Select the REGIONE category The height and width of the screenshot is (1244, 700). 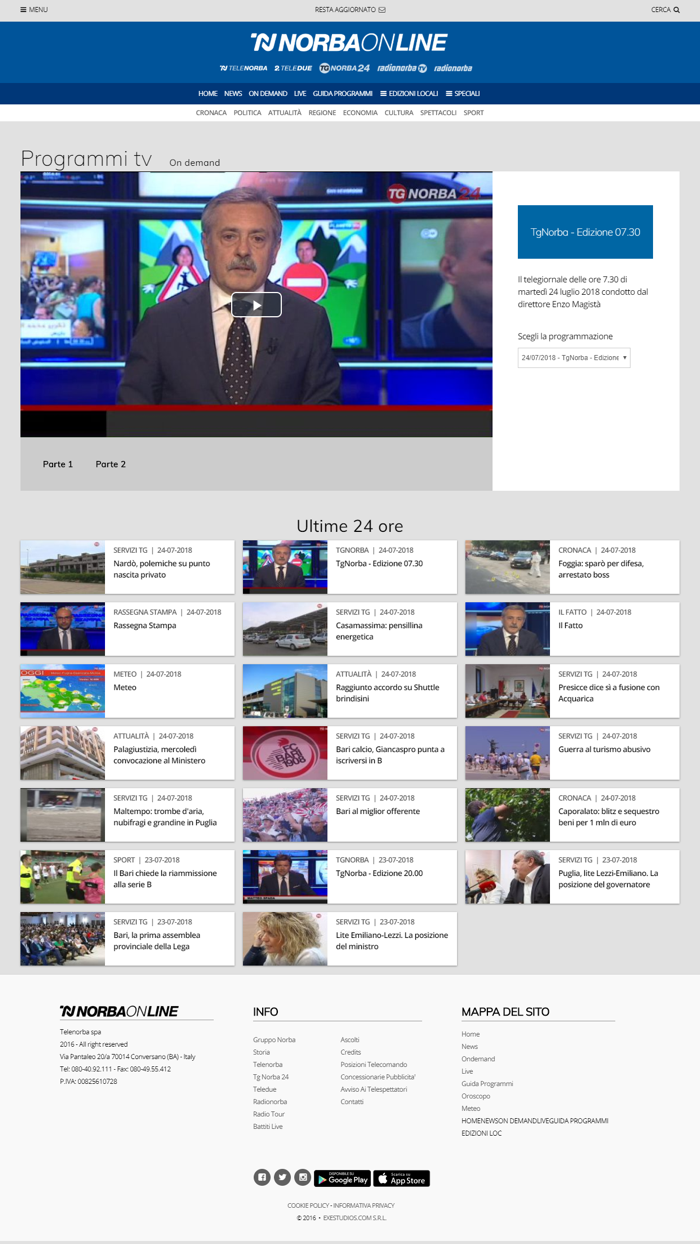click(x=322, y=113)
